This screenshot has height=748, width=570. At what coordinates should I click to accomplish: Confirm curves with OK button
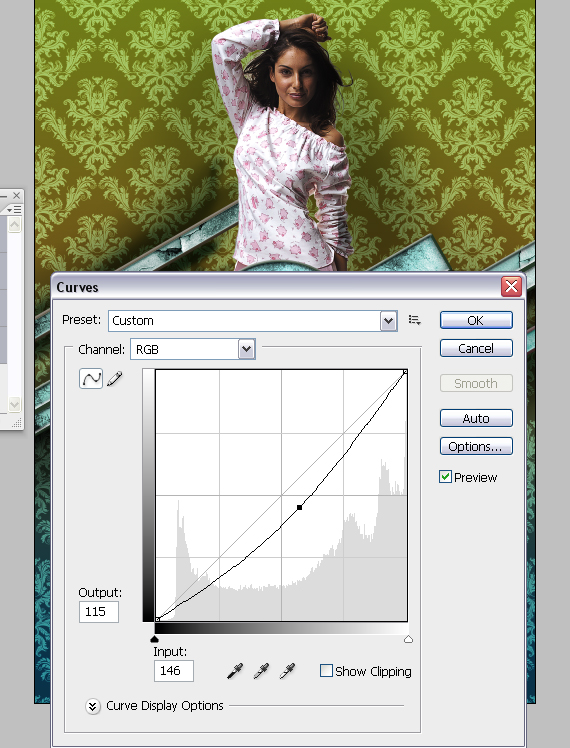click(x=476, y=320)
